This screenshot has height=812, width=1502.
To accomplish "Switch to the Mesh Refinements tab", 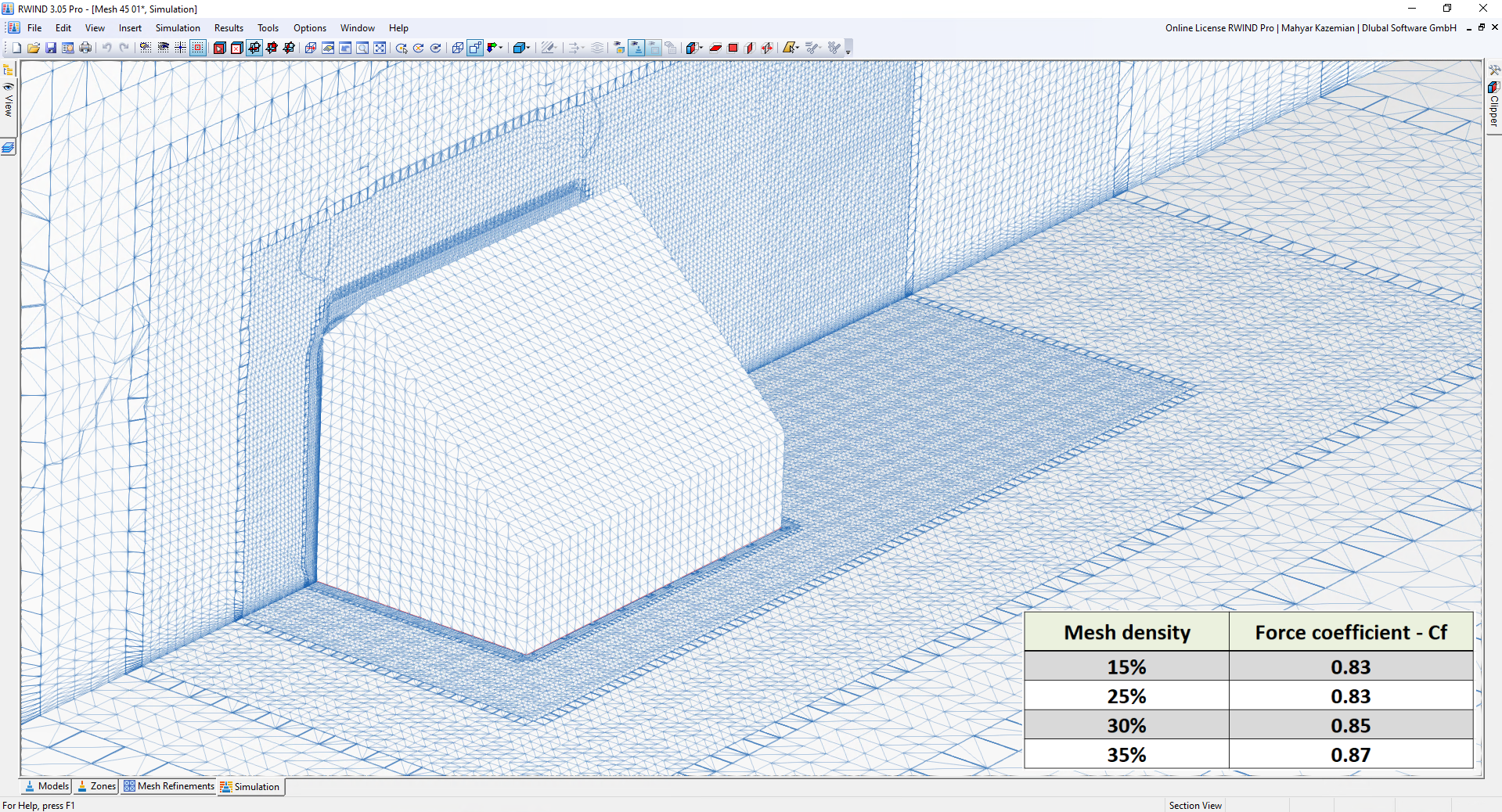I will pyautogui.click(x=168, y=787).
